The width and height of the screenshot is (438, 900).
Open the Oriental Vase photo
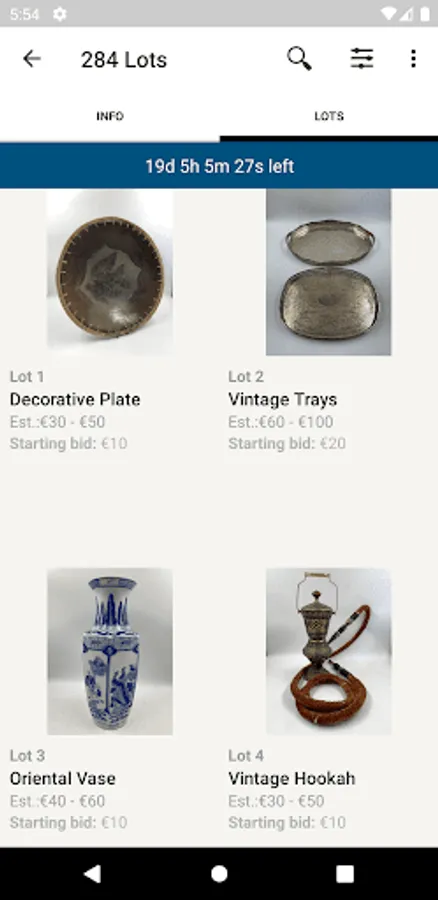click(x=110, y=651)
